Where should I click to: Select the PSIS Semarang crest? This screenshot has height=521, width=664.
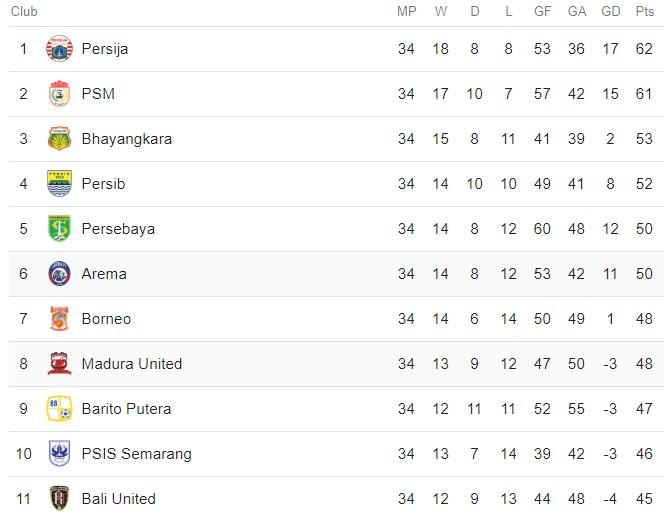(60, 454)
